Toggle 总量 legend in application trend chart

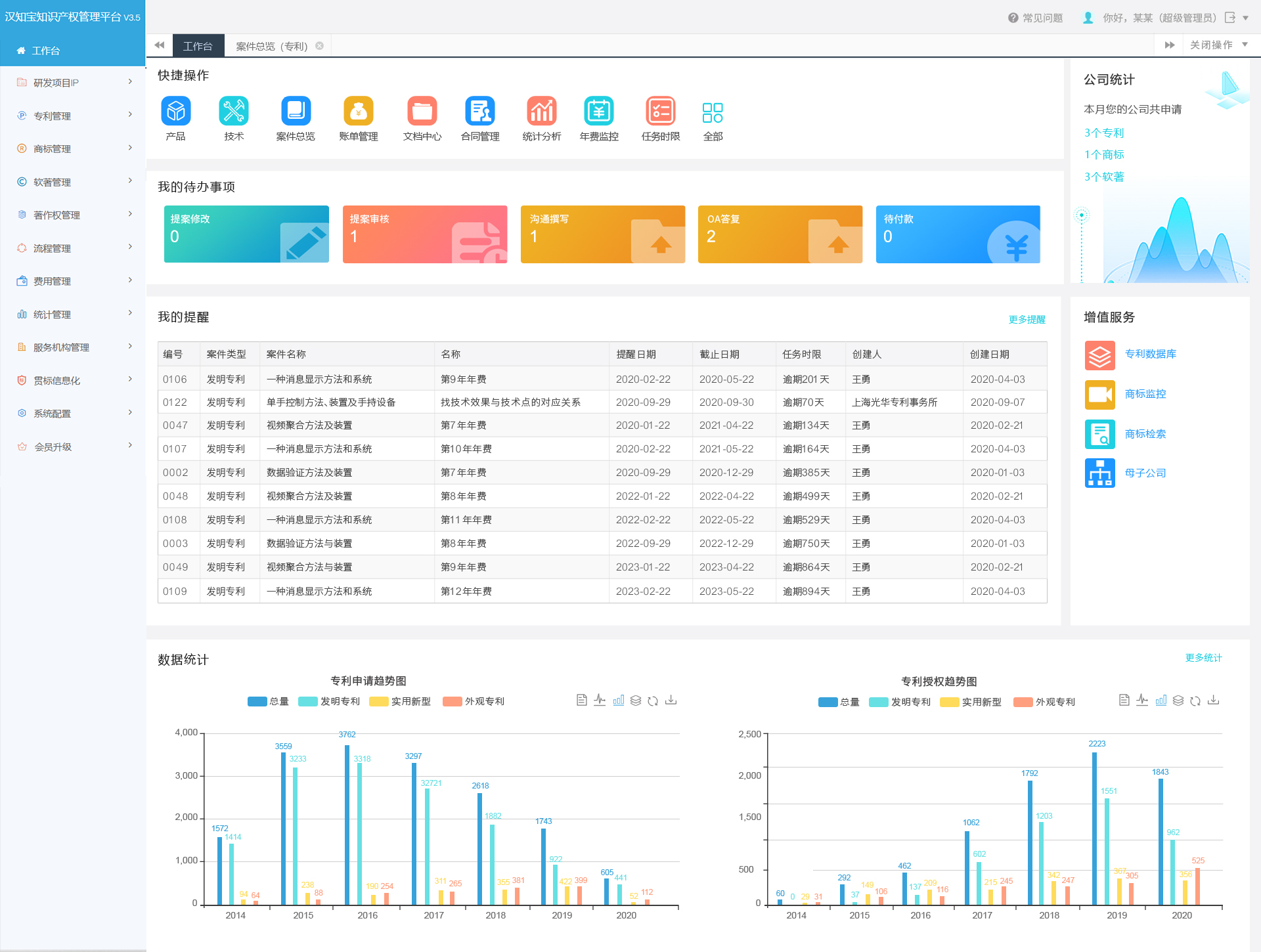(268, 701)
